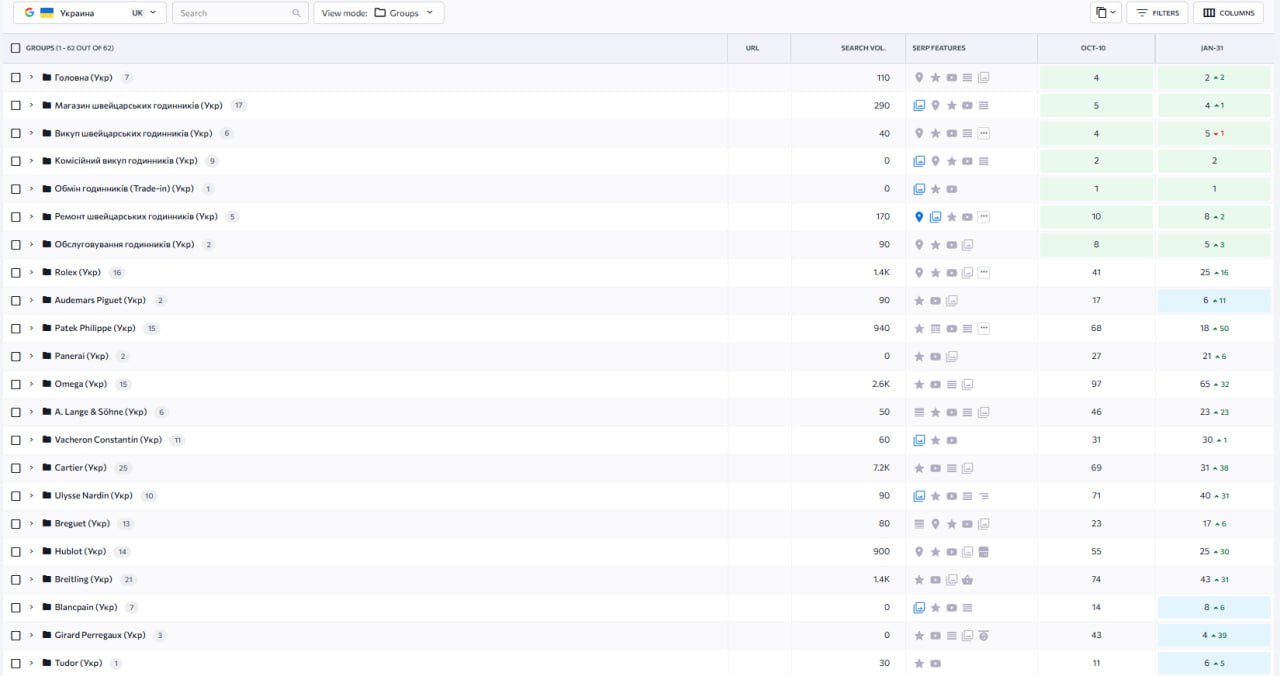Sort by the Search Vol. column header
1280x676 pixels.
click(863, 48)
